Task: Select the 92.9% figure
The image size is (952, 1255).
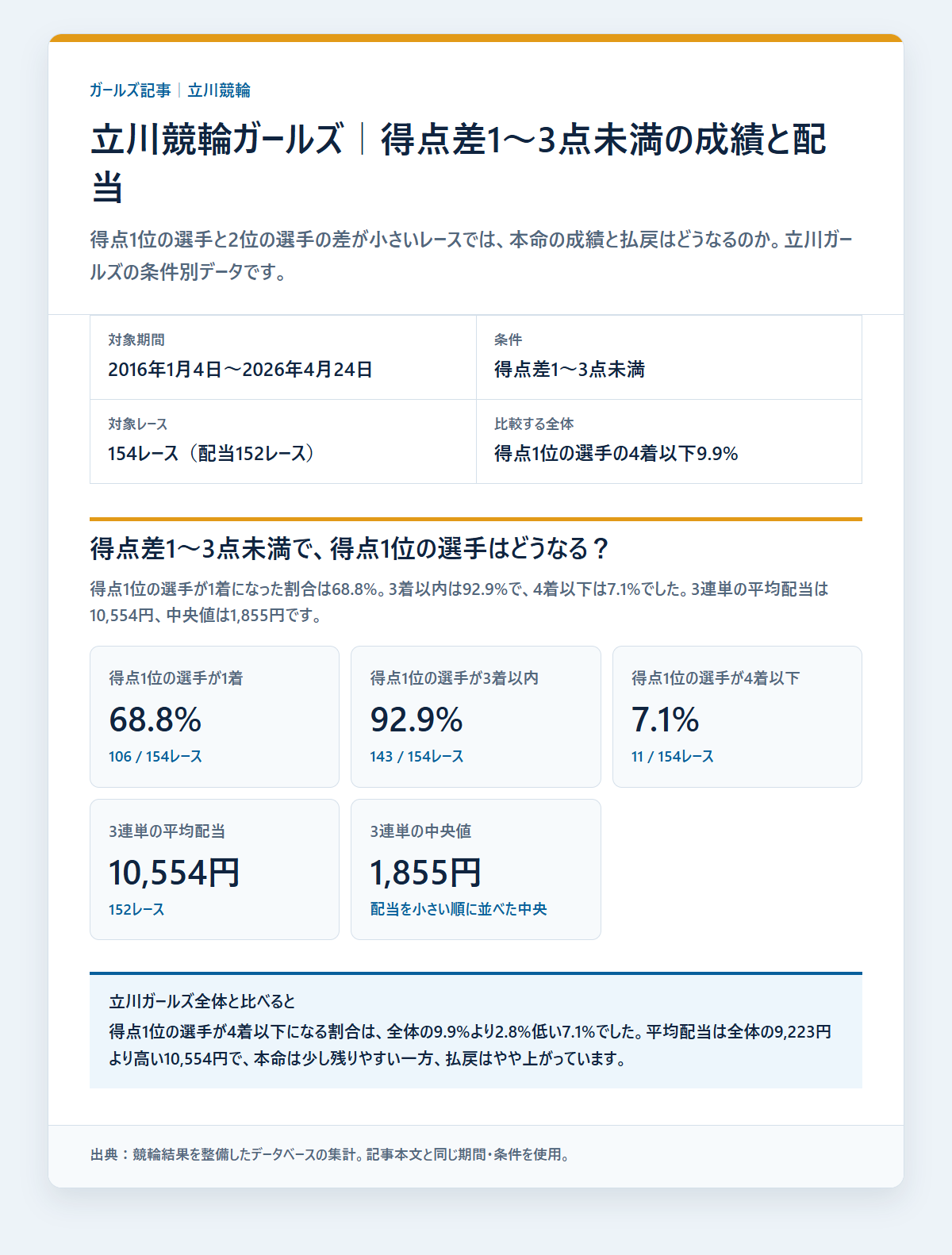Action: [416, 720]
